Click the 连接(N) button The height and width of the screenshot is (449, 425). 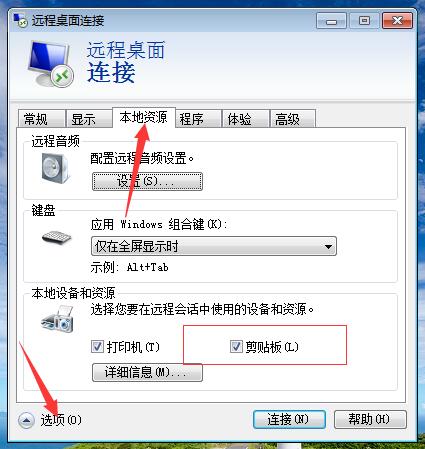289,419
